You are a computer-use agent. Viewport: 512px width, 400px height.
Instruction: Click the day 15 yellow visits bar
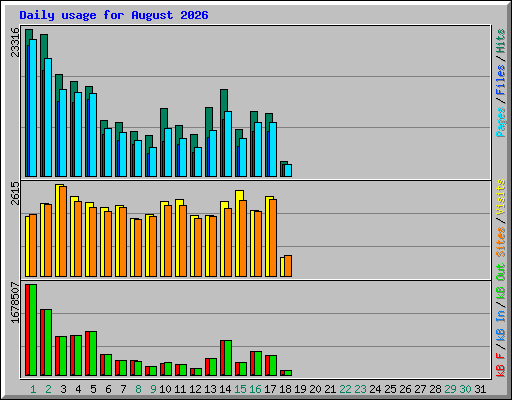[237, 233]
